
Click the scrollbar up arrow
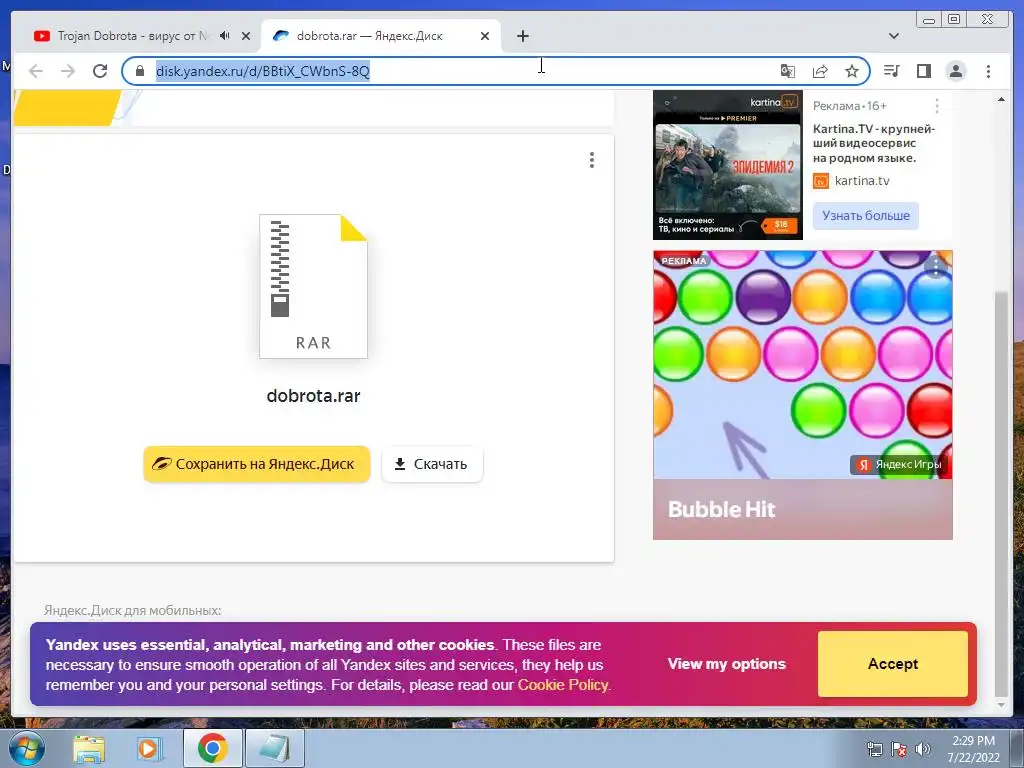point(1001,99)
